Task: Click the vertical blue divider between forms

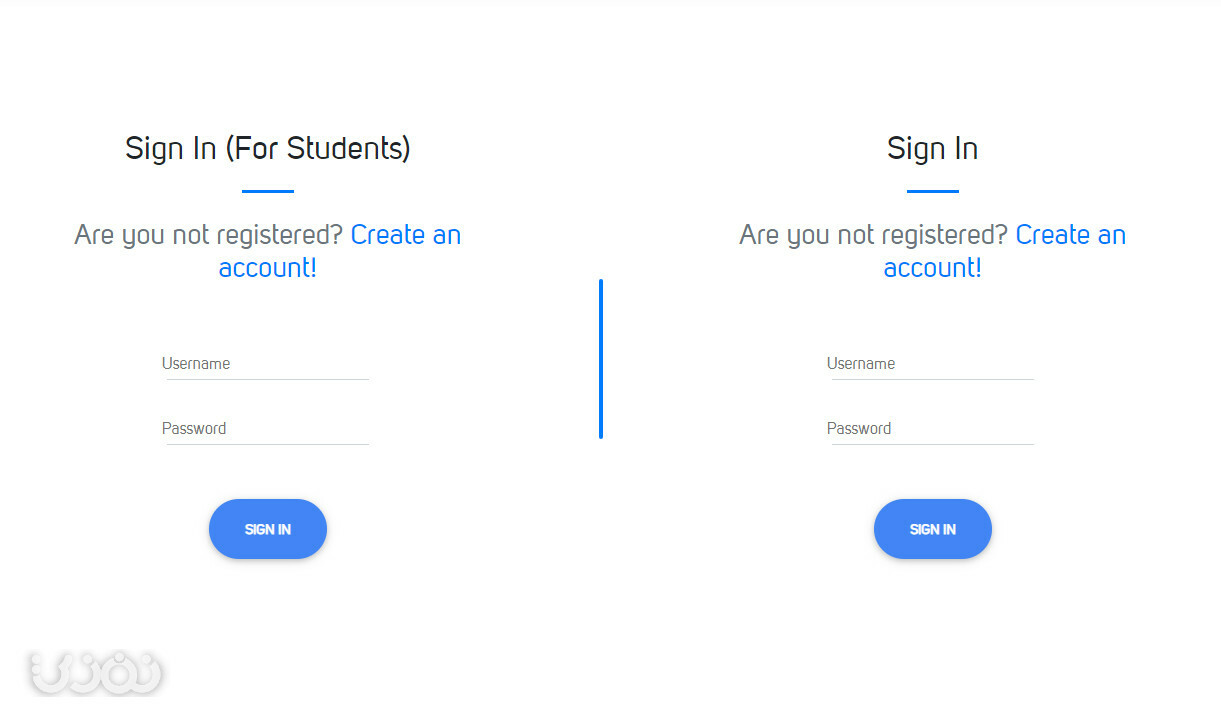Action: [x=601, y=359]
